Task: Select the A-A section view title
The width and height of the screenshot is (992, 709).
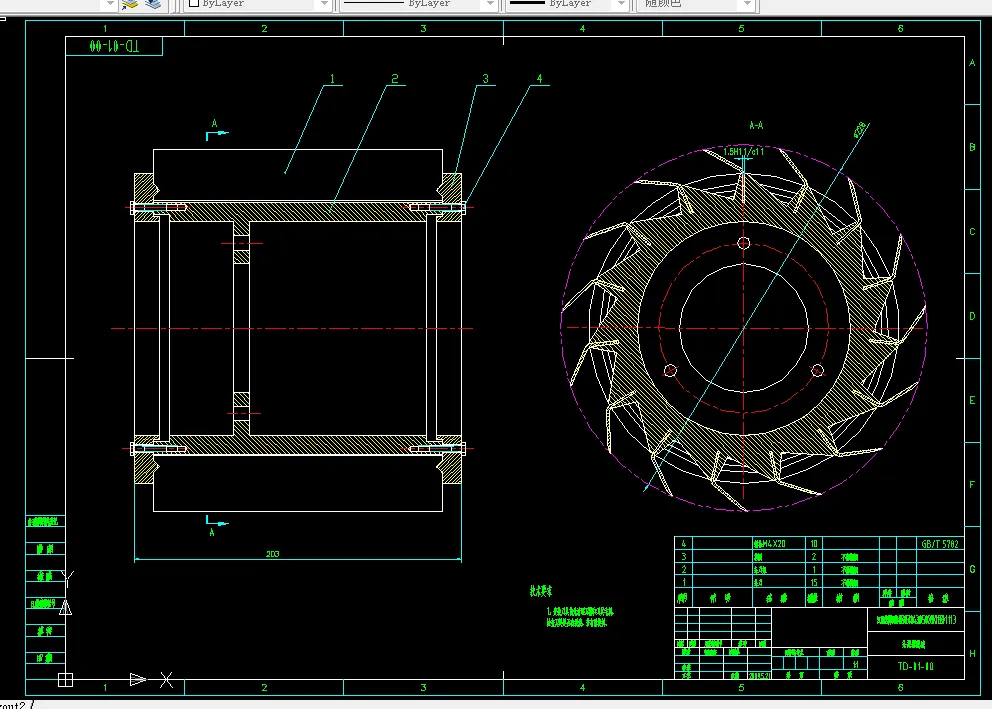Action: (756, 125)
